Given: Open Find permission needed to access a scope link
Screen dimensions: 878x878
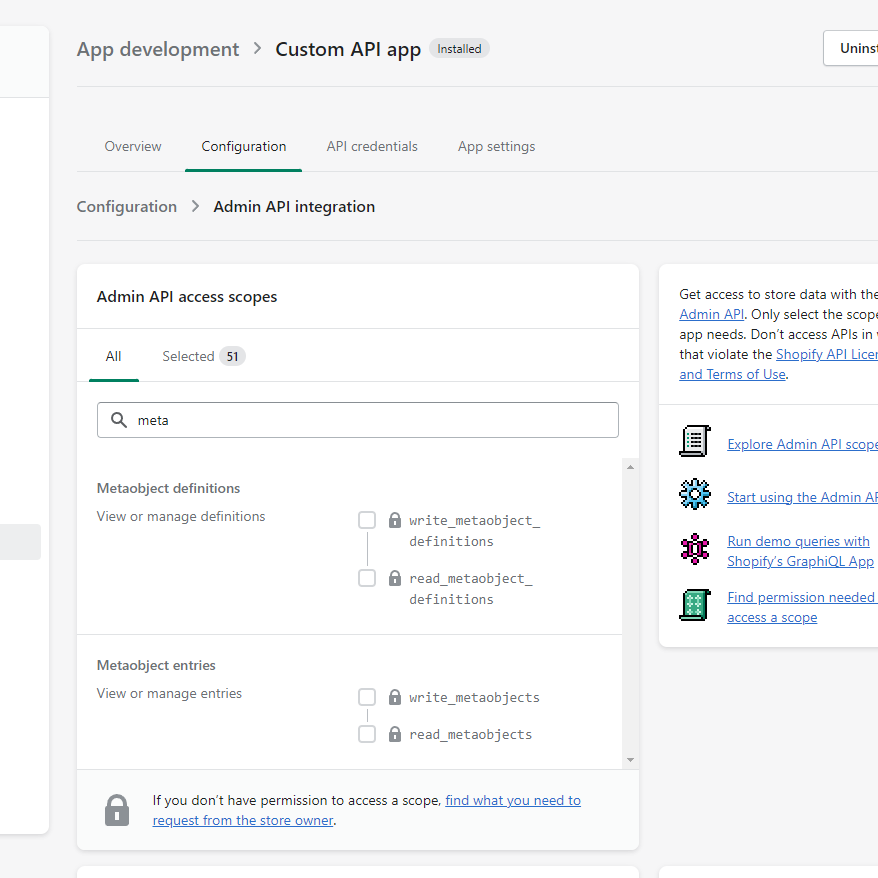Looking at the screenshot, I should point(802,607).
